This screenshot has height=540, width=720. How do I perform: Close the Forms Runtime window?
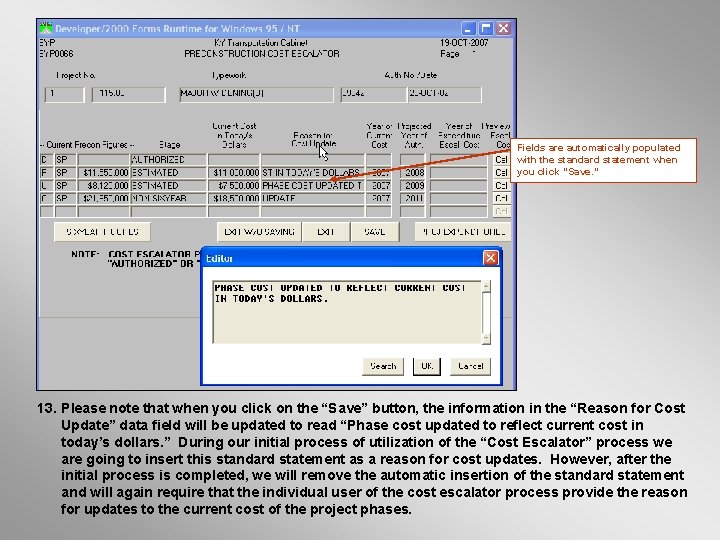point(504,28)
